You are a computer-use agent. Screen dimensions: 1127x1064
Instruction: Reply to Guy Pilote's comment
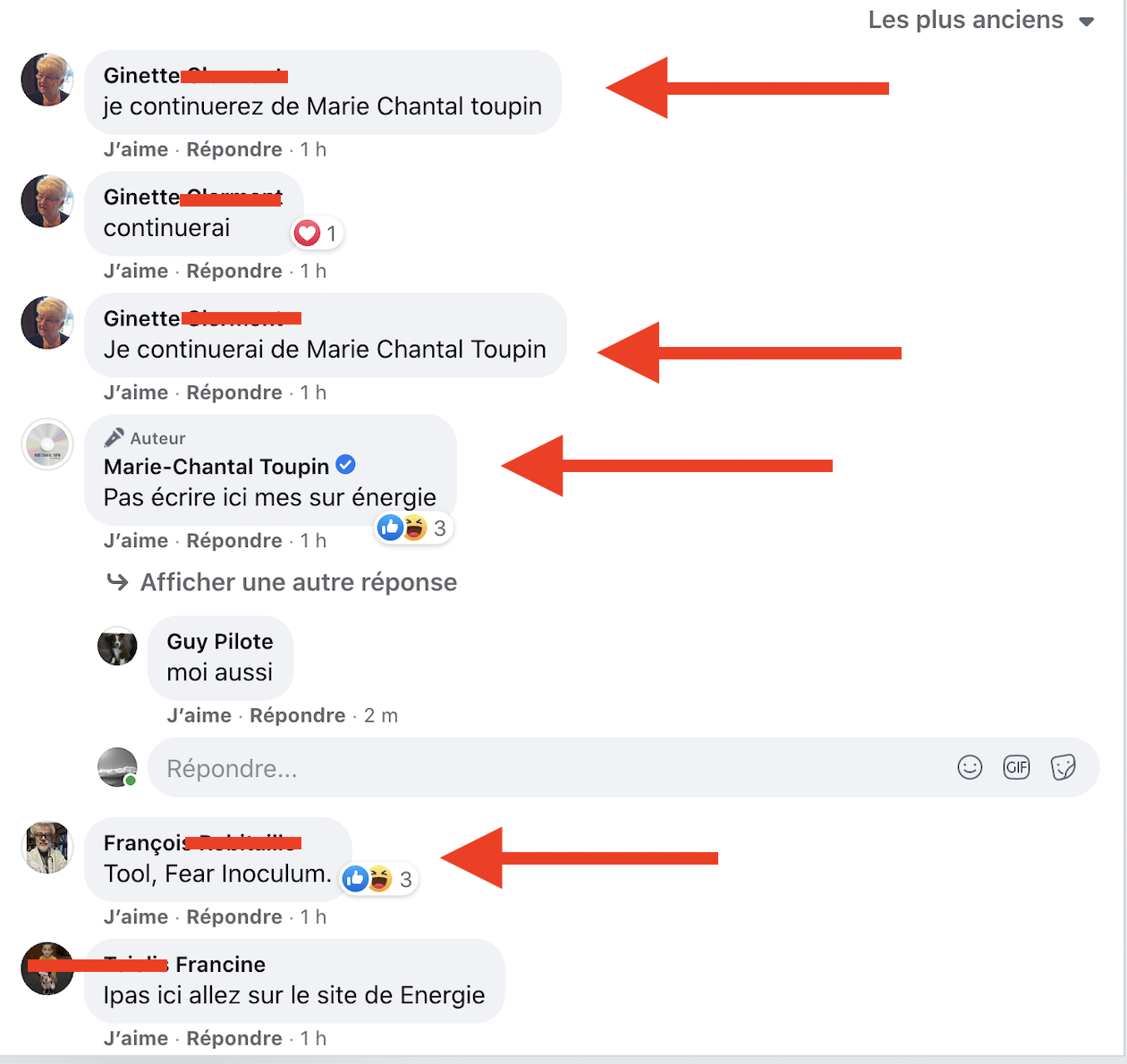(x=297, y=715)
